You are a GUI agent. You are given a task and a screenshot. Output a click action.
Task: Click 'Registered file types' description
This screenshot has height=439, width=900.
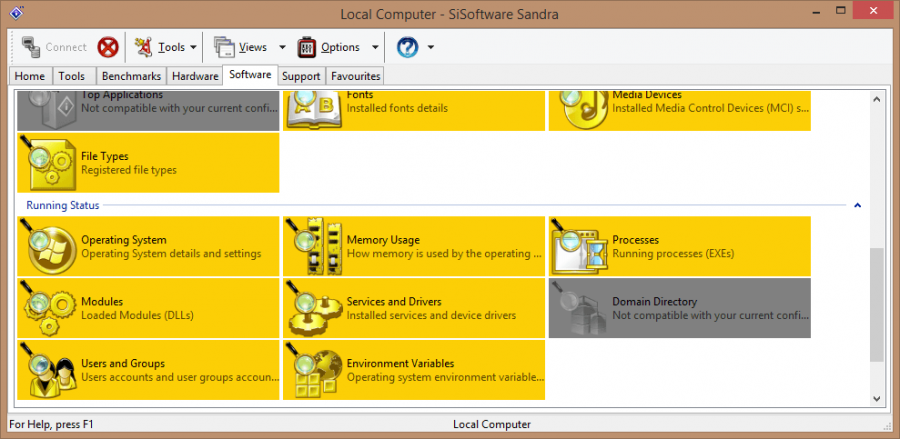129,170
